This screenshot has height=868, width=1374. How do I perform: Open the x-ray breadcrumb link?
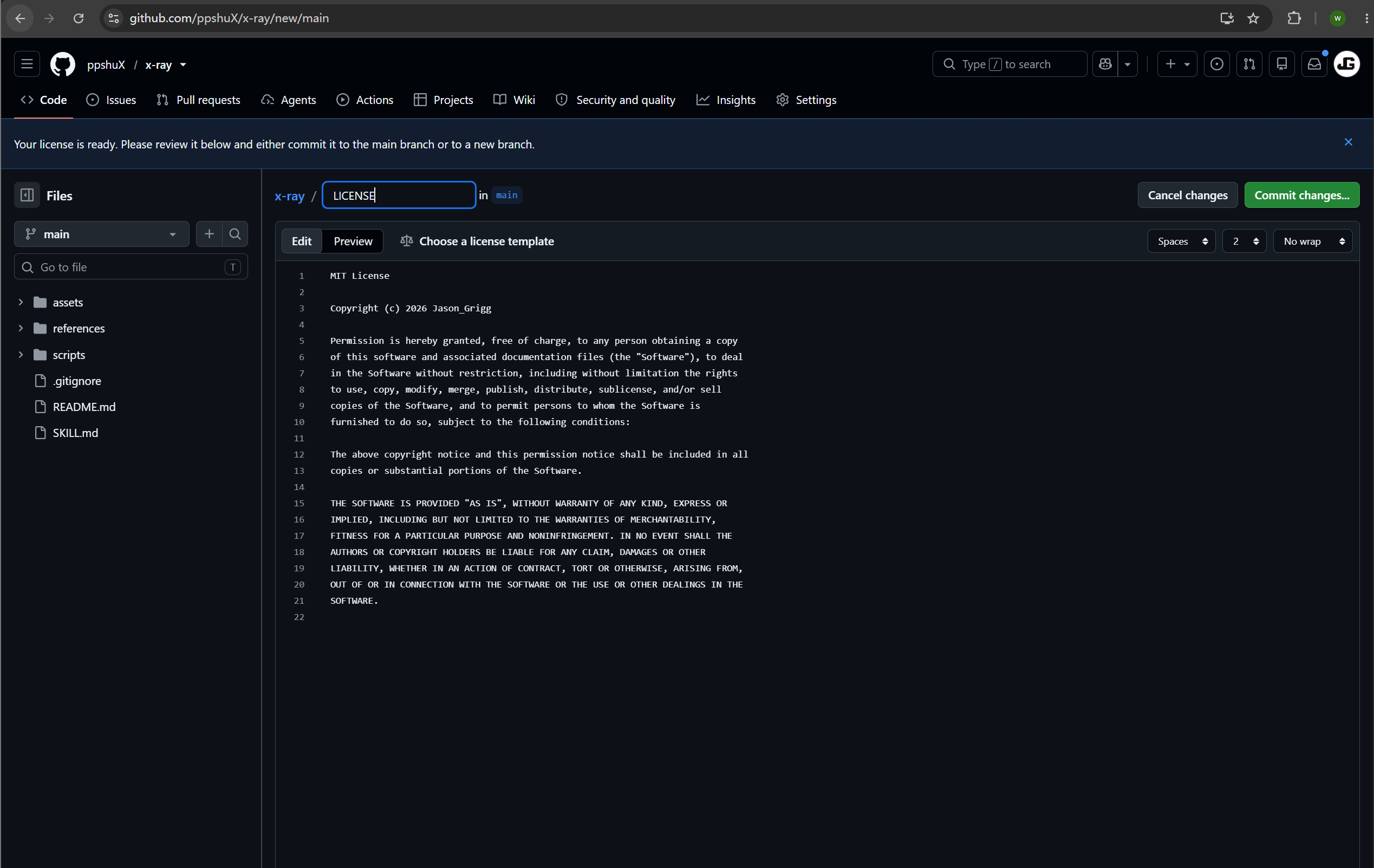tap(289, 195)
